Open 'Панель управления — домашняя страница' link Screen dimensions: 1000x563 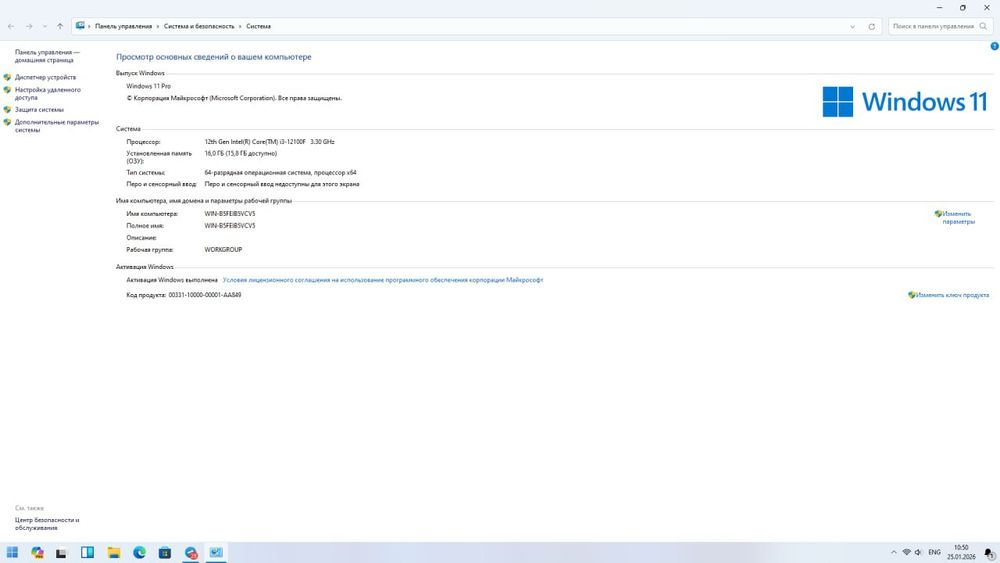[x=47, y=56]
